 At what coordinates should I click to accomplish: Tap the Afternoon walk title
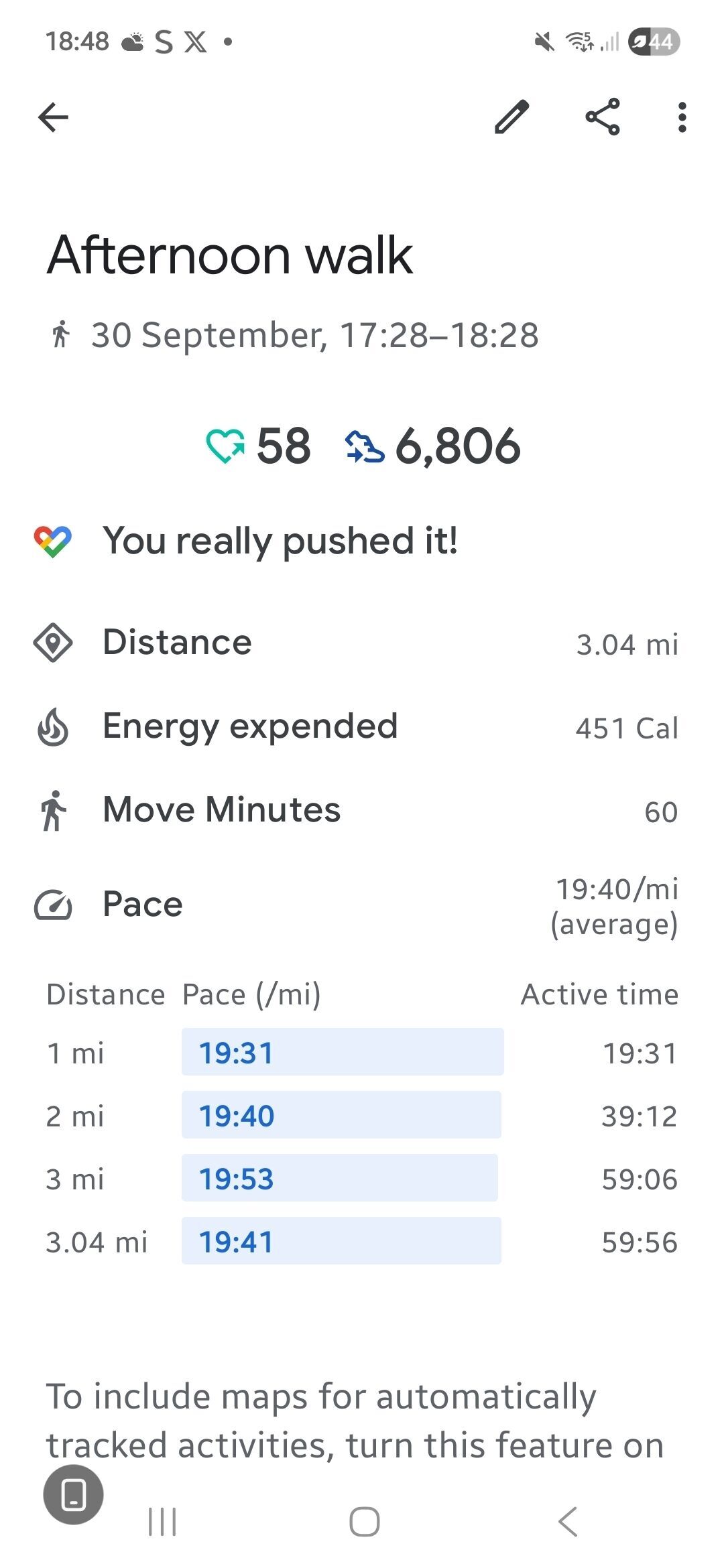[x=230, y=255]
